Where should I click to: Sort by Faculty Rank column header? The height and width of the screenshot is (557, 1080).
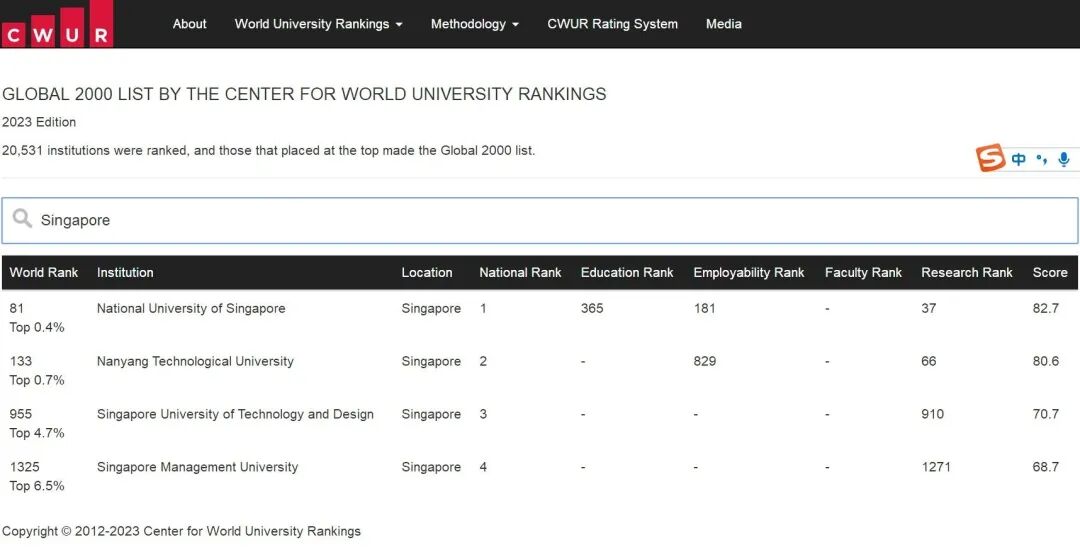point(863,273)
